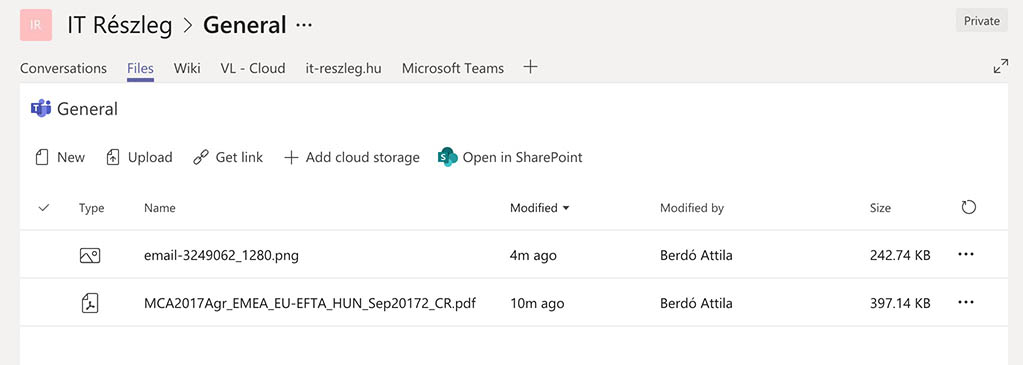1023x365 pixels.
Task: Toggle select-all checkmark in the header row
Action: 44,208
